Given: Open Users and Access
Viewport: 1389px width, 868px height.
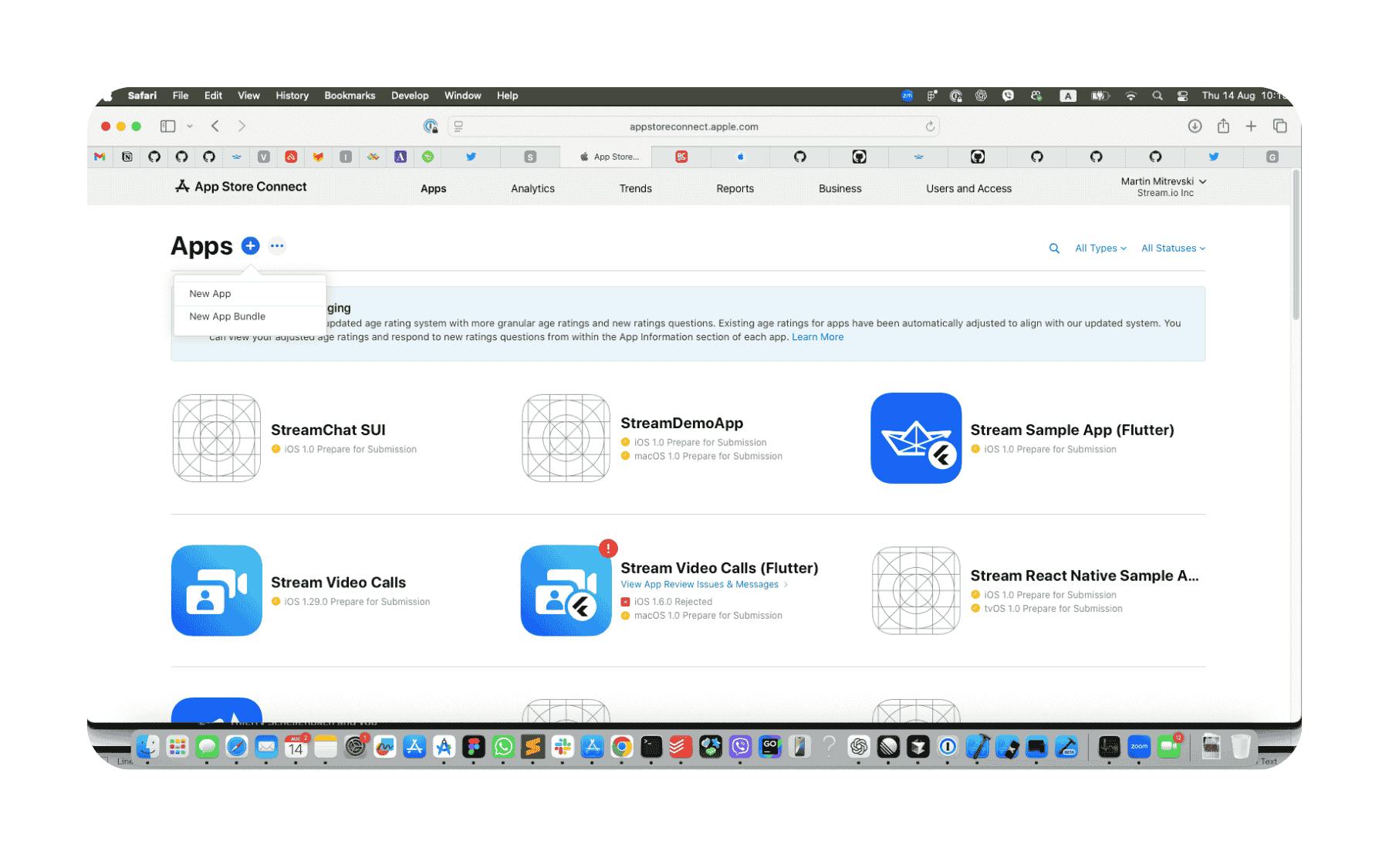Looking at the screenshot, I should click(968, 188).
